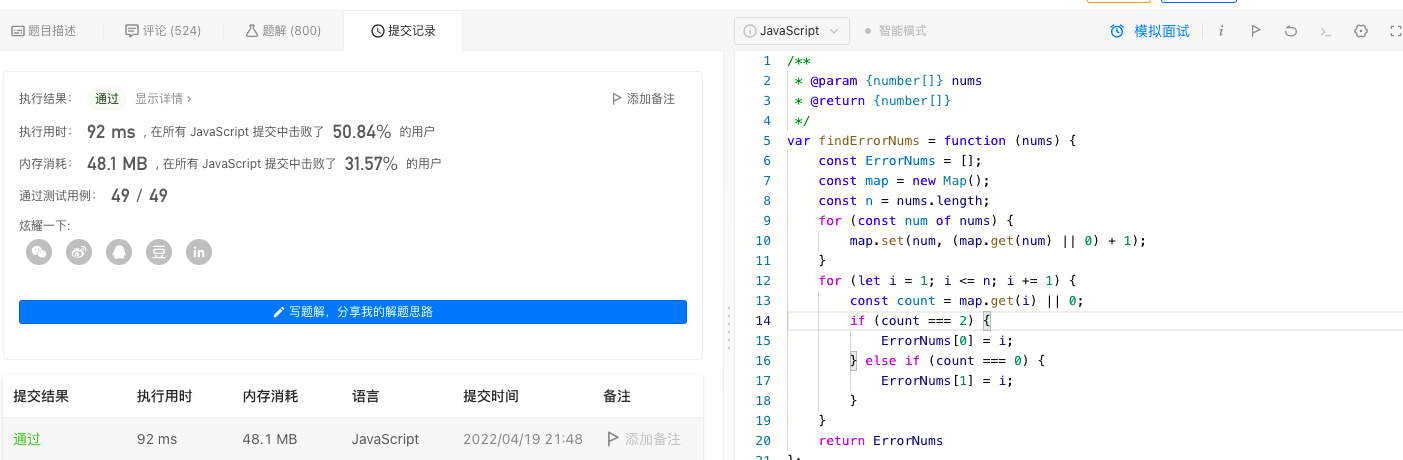The image size is (1403, 460).
Task: Share result to Weibo
Action: click(x=79, y=252)
